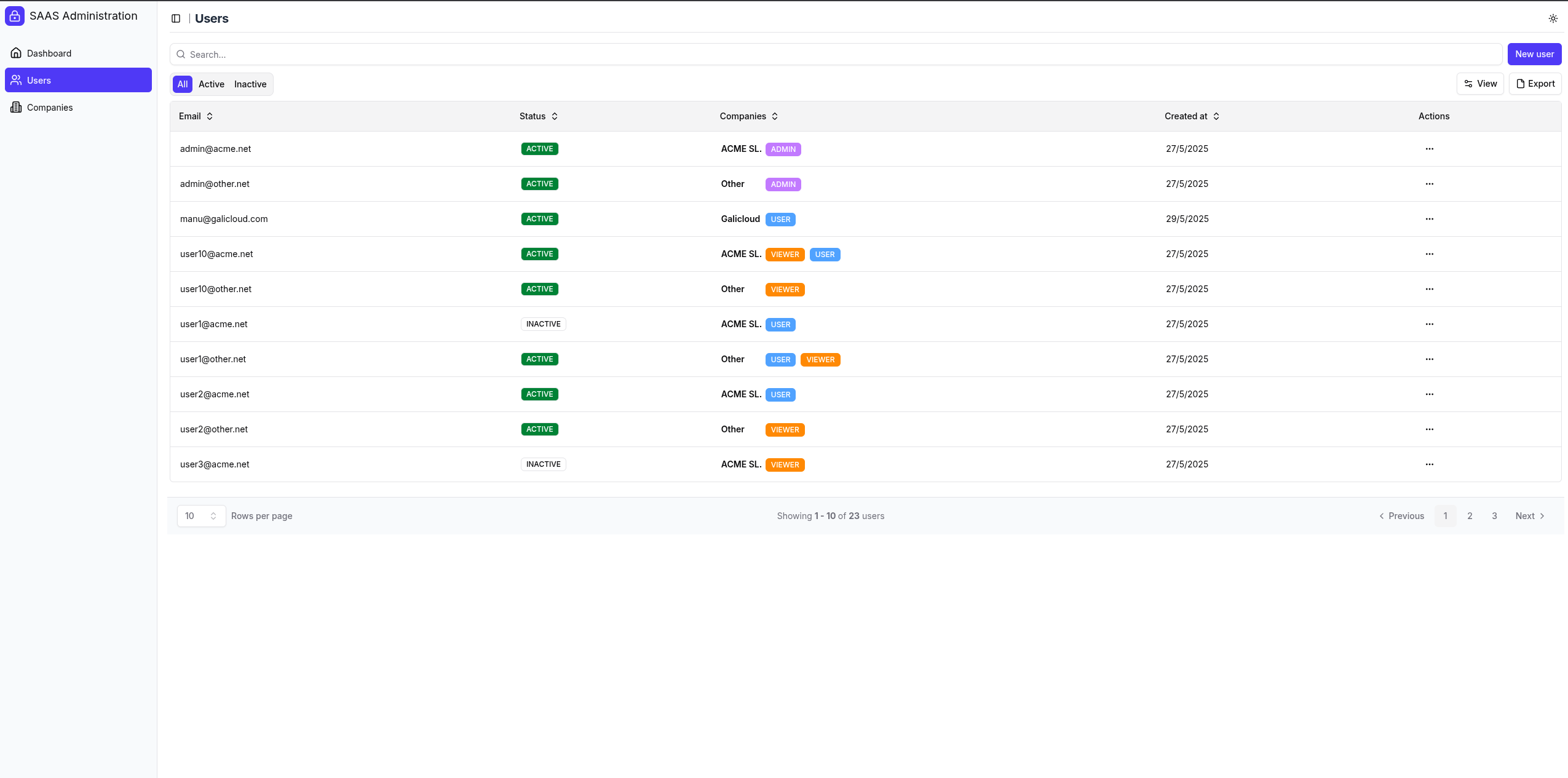The image size is (1568, 778).
Task: Jump to page 2
Action: click(x=1470, y=516)
